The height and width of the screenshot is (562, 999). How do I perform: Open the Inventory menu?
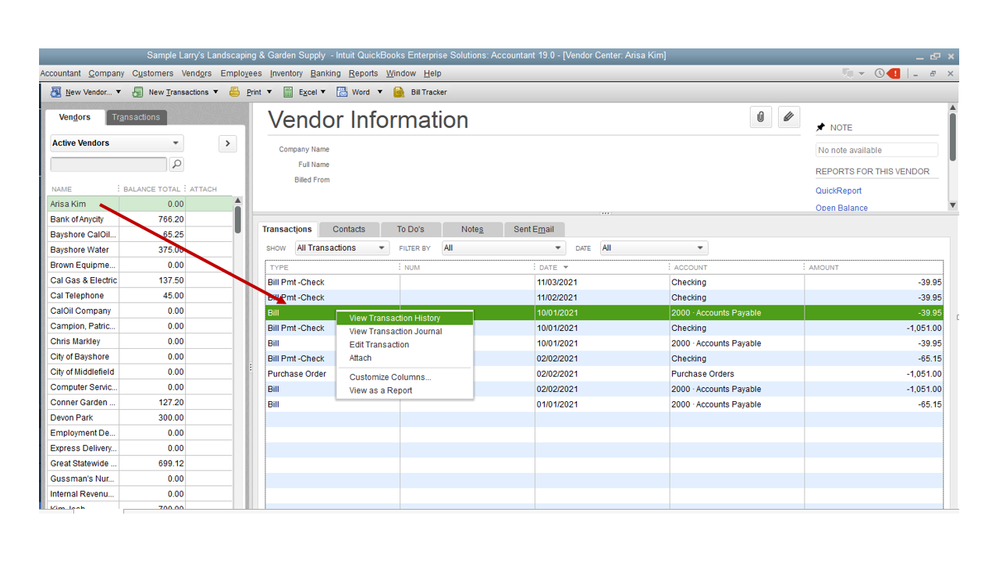click(x=286, y=73)
